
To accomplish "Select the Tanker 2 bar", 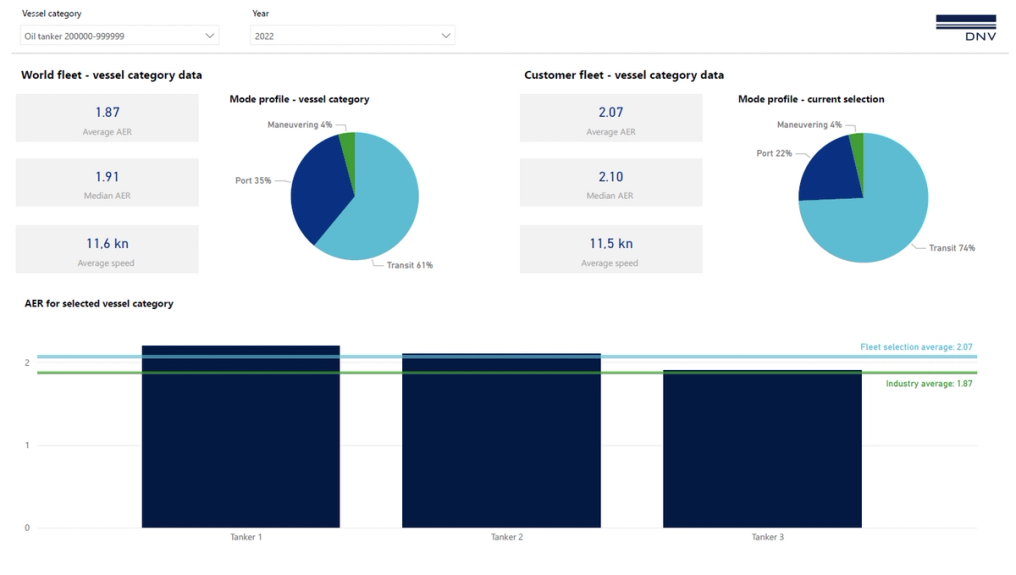I will point(501,440).
